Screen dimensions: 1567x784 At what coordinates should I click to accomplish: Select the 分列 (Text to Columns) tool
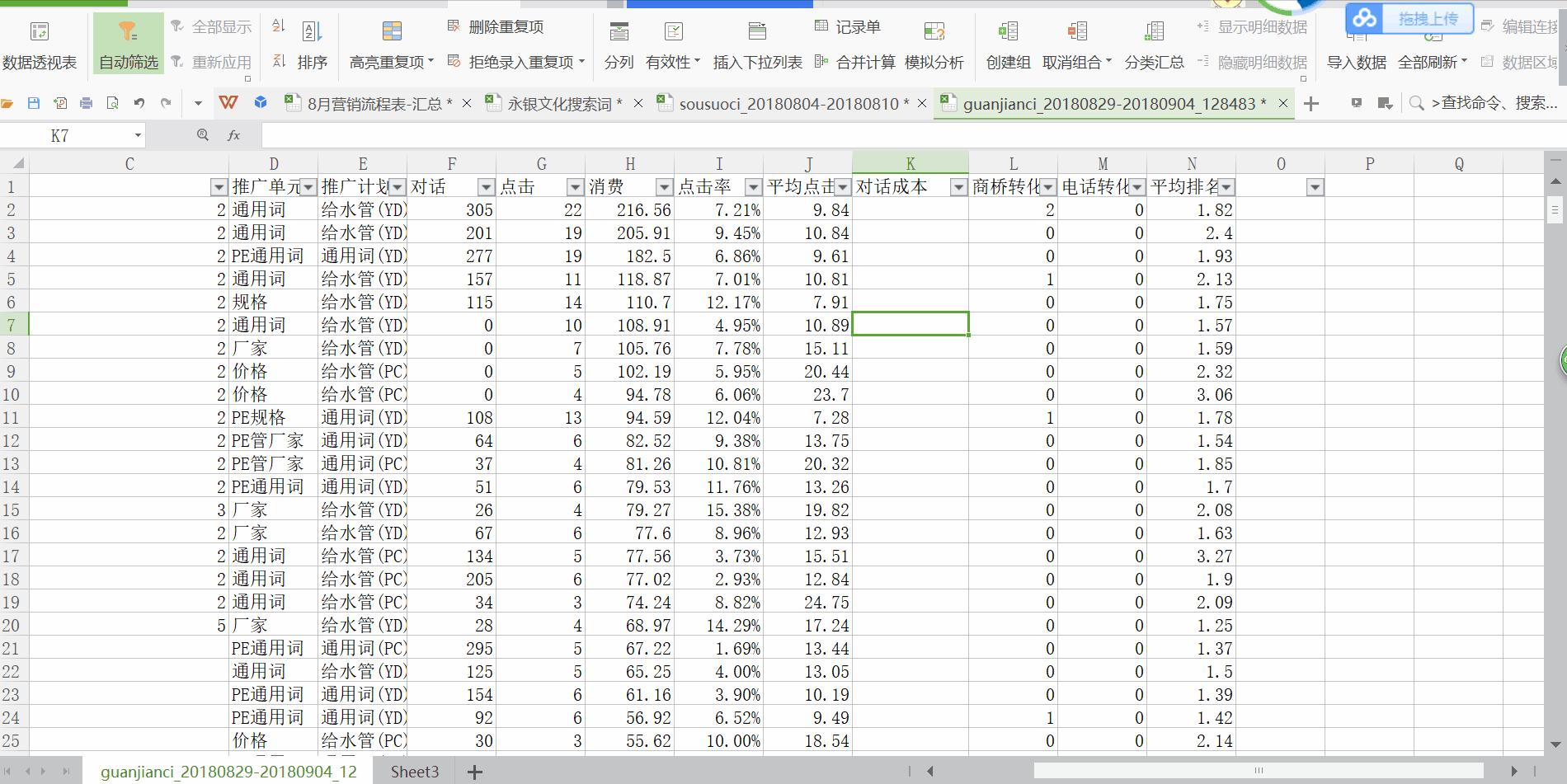[x=619, y=43]
